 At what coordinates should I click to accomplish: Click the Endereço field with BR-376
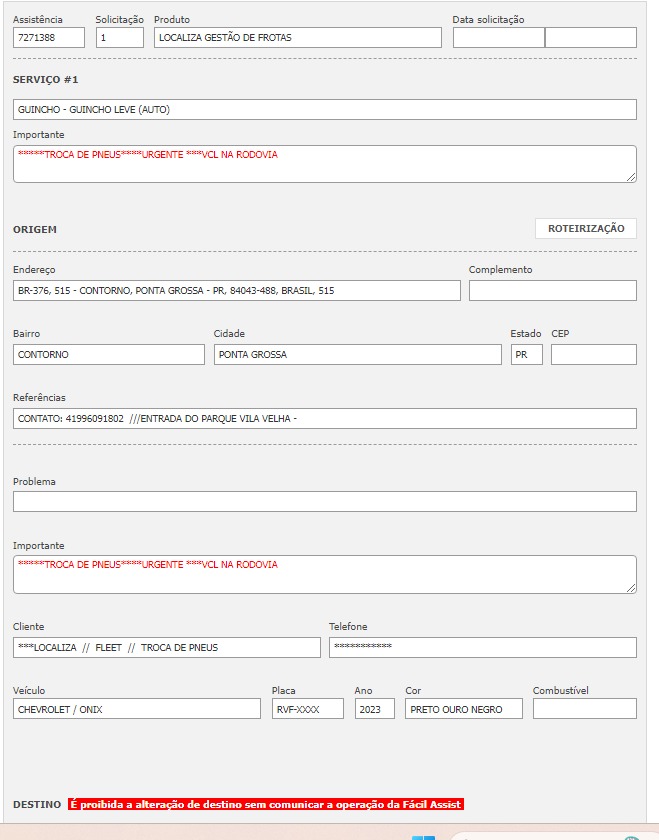[x=236, y=291]
